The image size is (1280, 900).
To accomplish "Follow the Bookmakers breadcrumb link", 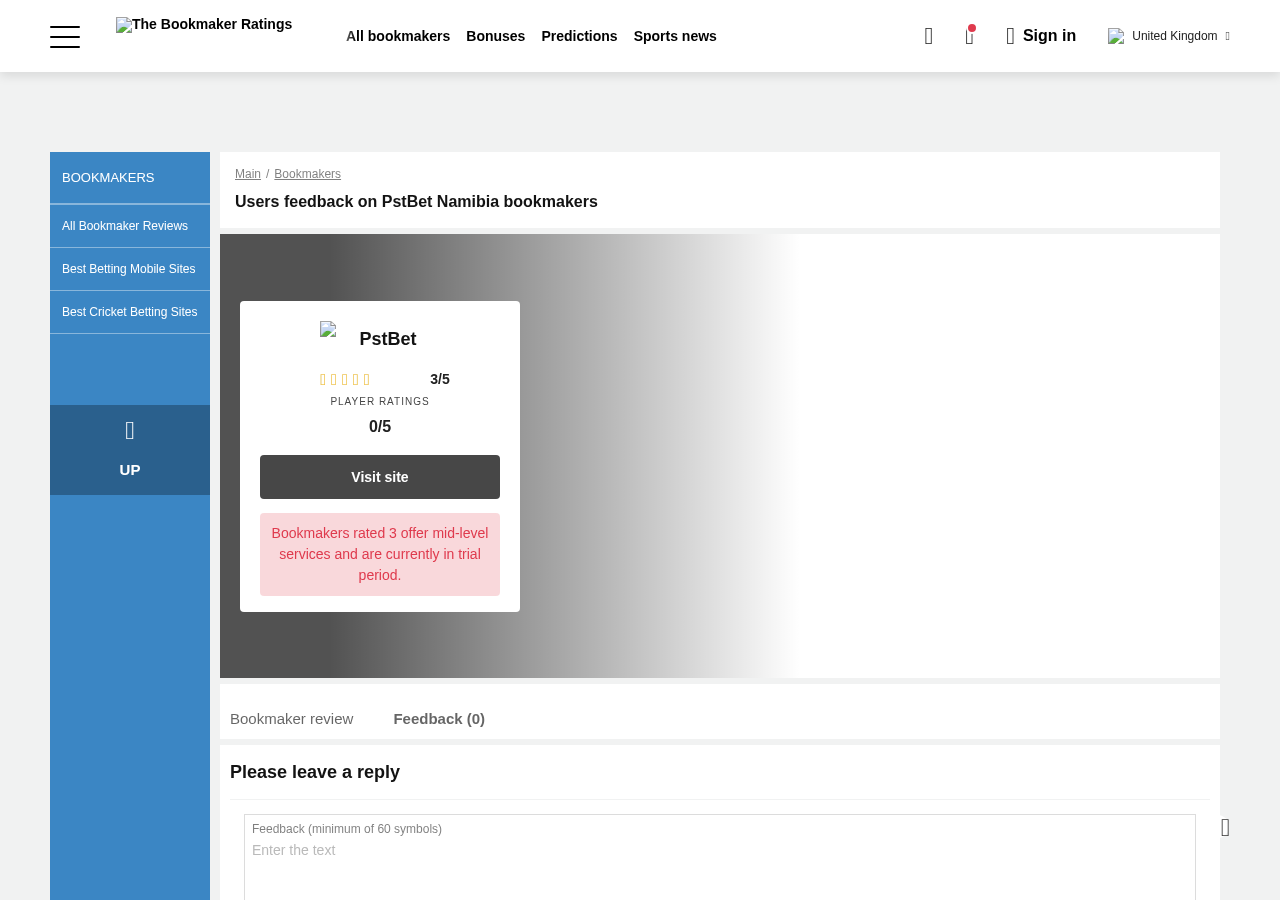I will [307, 174].
